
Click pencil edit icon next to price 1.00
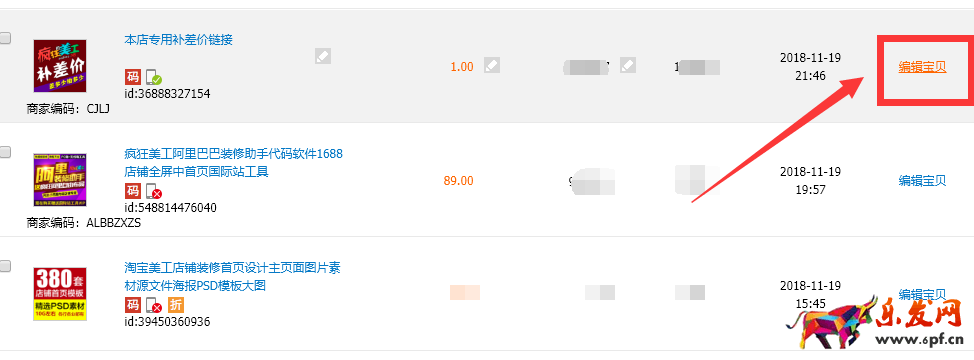pos(493,65)
